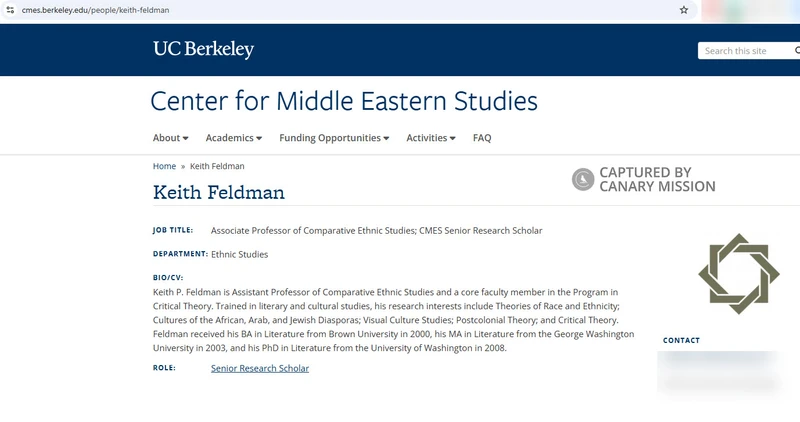Click the olive interlocking squares CMES emblem

click(x=739, y=274)
